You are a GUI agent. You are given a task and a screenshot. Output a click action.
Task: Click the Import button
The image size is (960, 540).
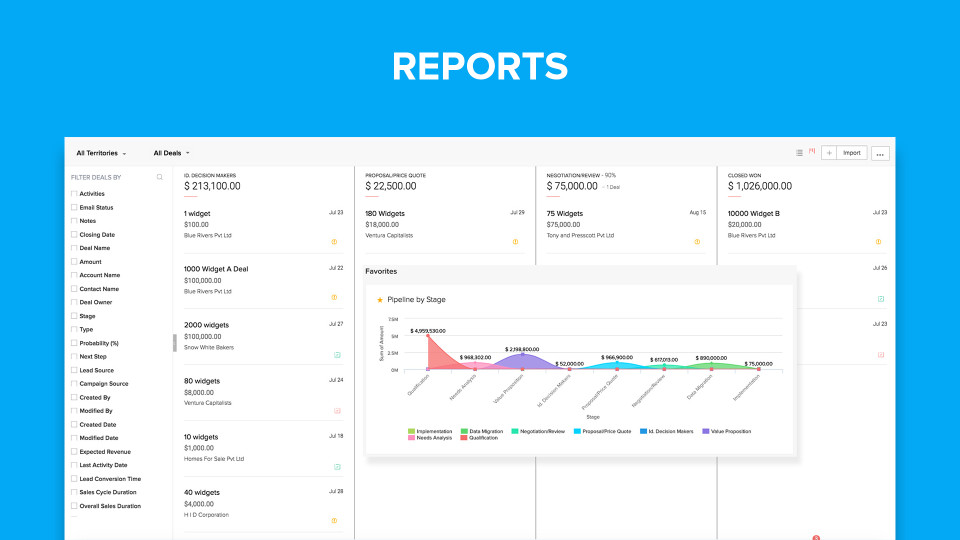click(851, 153)
